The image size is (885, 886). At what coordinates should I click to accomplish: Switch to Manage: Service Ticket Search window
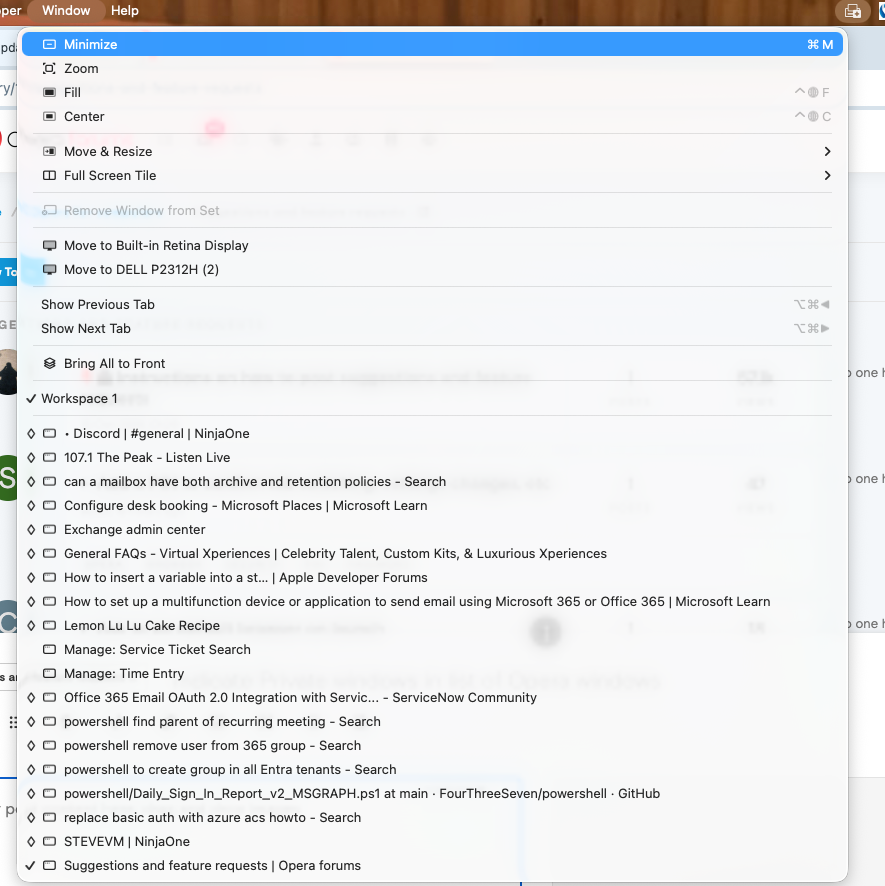click(x=432, y=650)
